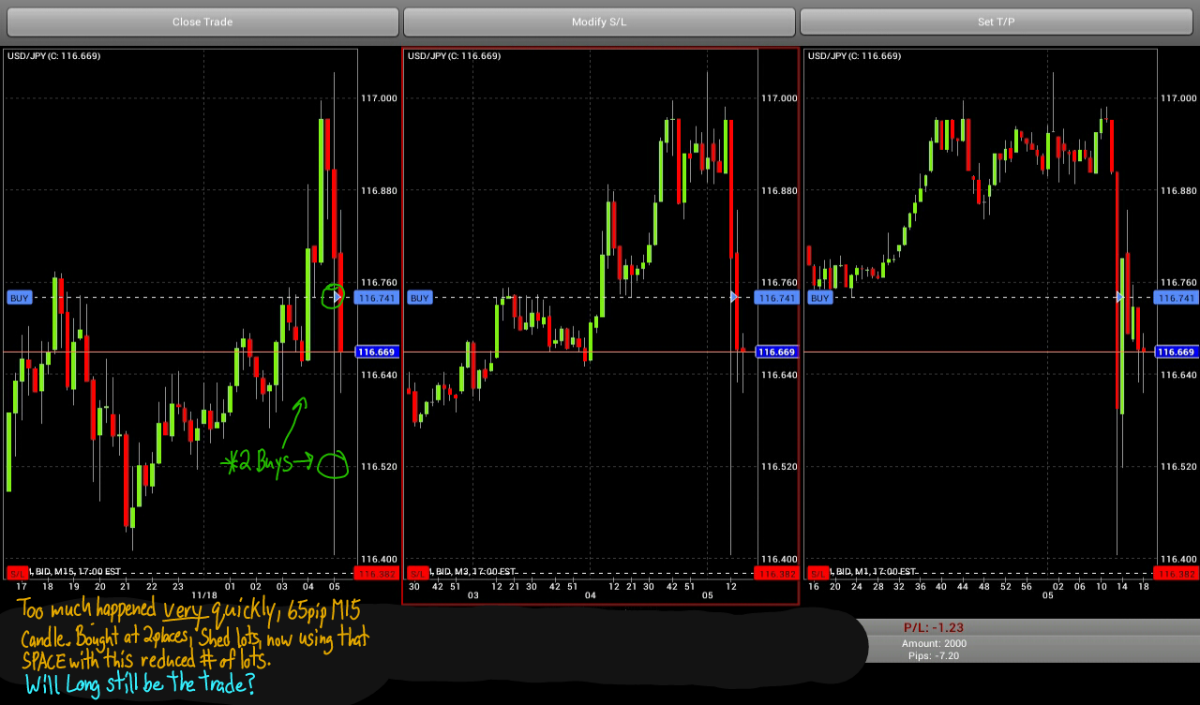Image resolution: width=1200 pixels, height=705 pixels.
Task: Select the red S/L tag on the M3 chart
Action: coord(417,573)
